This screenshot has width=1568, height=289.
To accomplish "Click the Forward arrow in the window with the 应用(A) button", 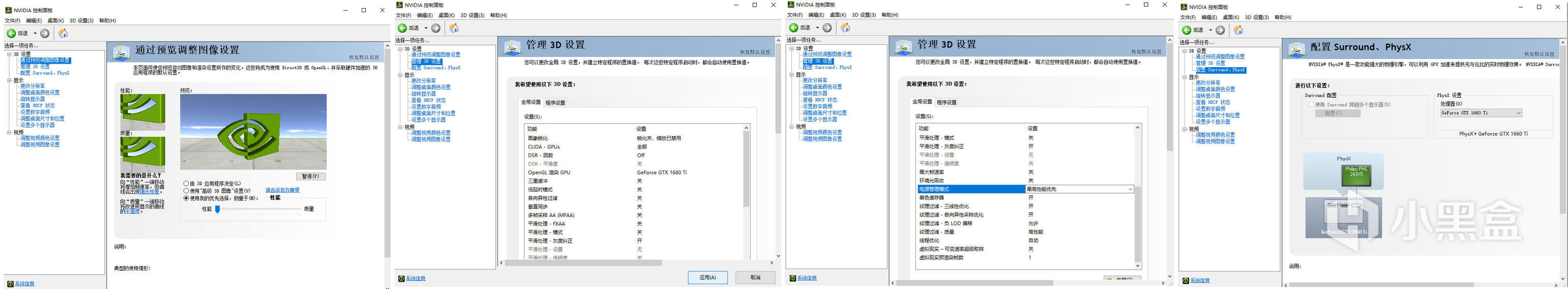I will point(436,28).
